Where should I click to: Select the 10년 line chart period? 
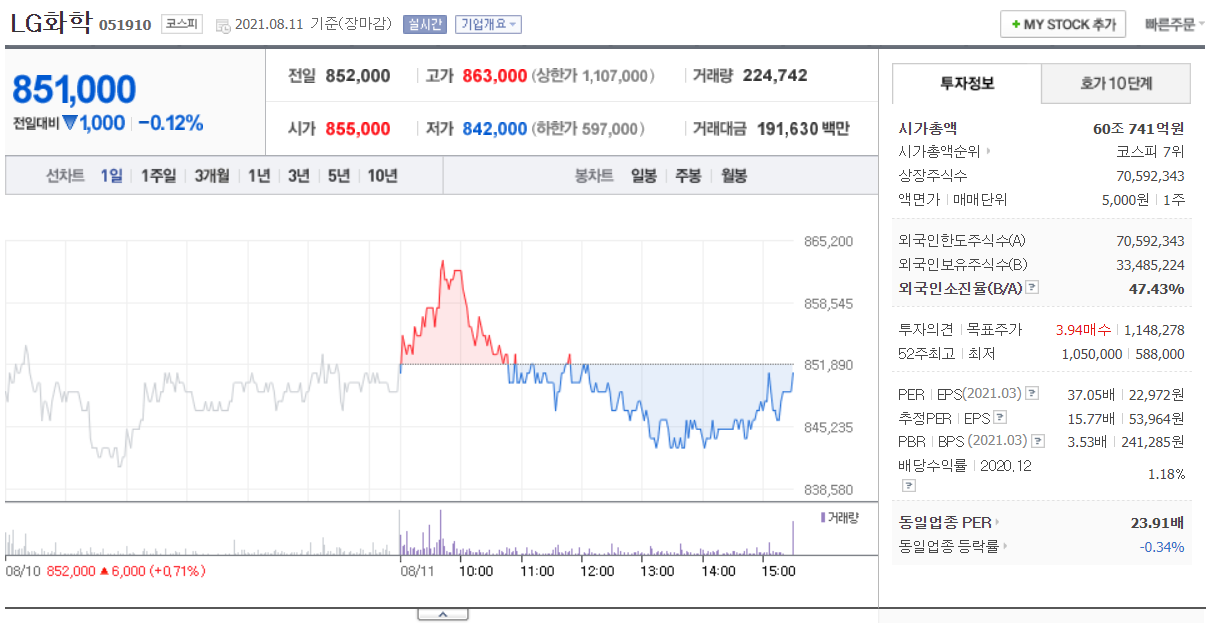(382, 176)
